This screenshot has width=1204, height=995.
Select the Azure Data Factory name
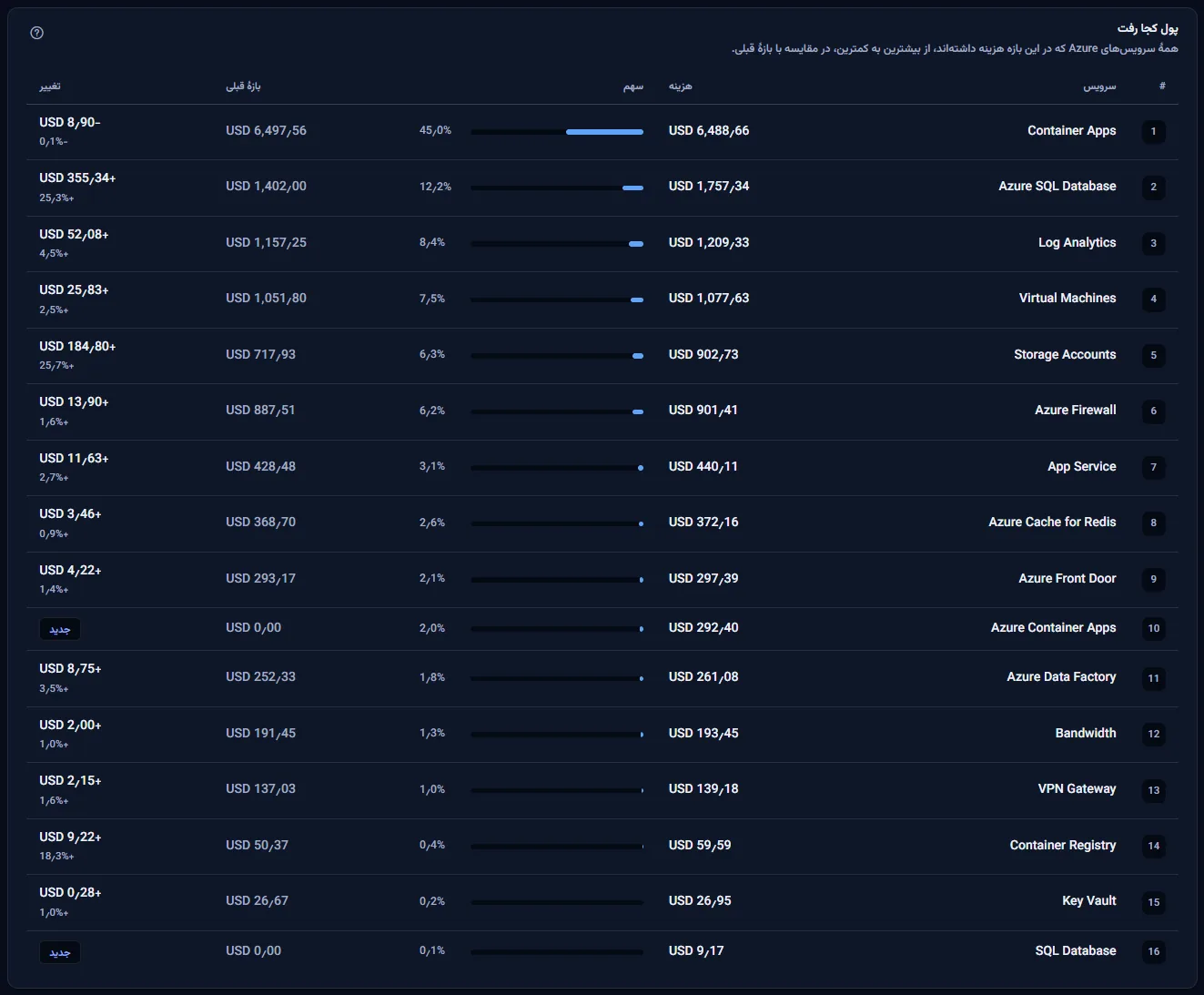[1061, 676]
